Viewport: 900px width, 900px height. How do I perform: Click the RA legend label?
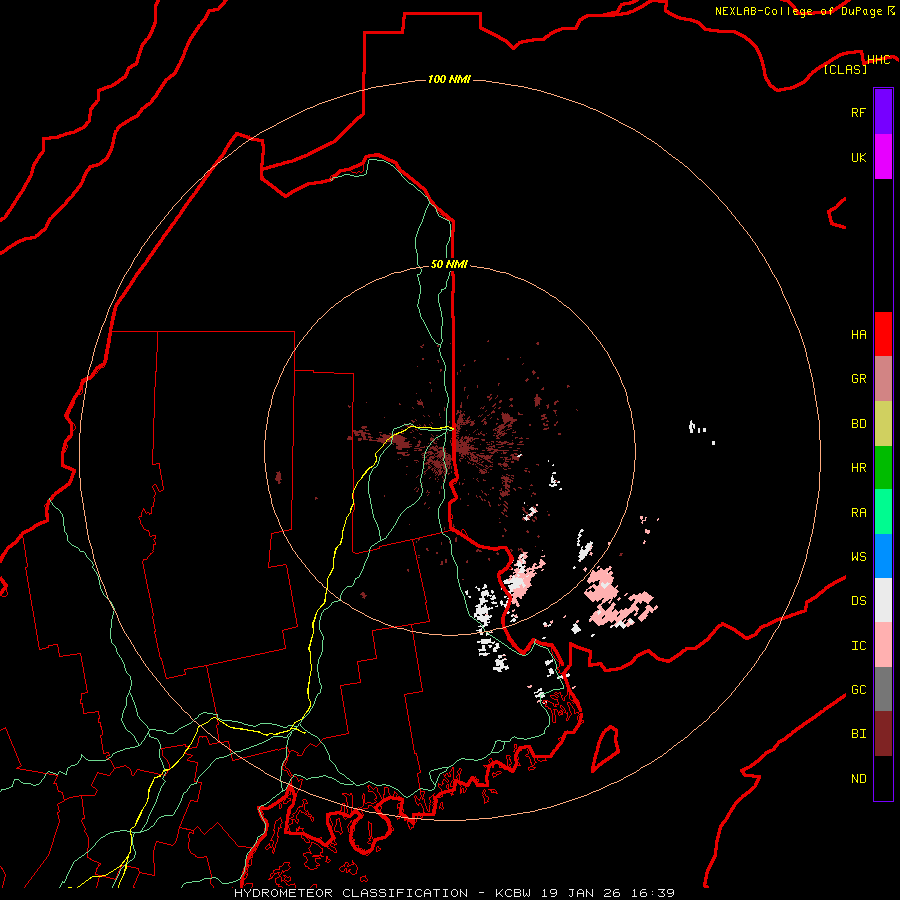[x=858, y=513]
